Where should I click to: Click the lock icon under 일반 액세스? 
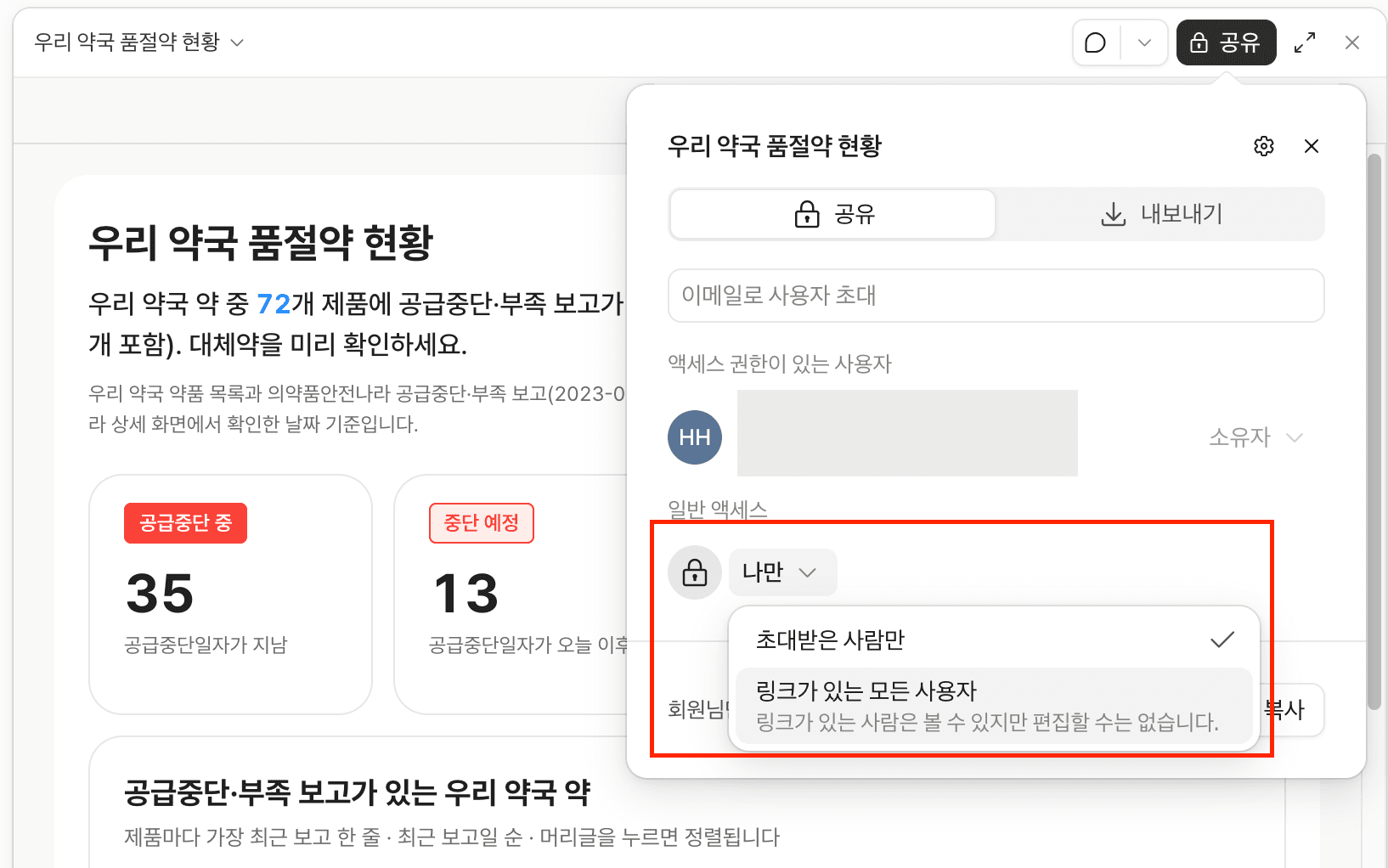pos(695,572)
